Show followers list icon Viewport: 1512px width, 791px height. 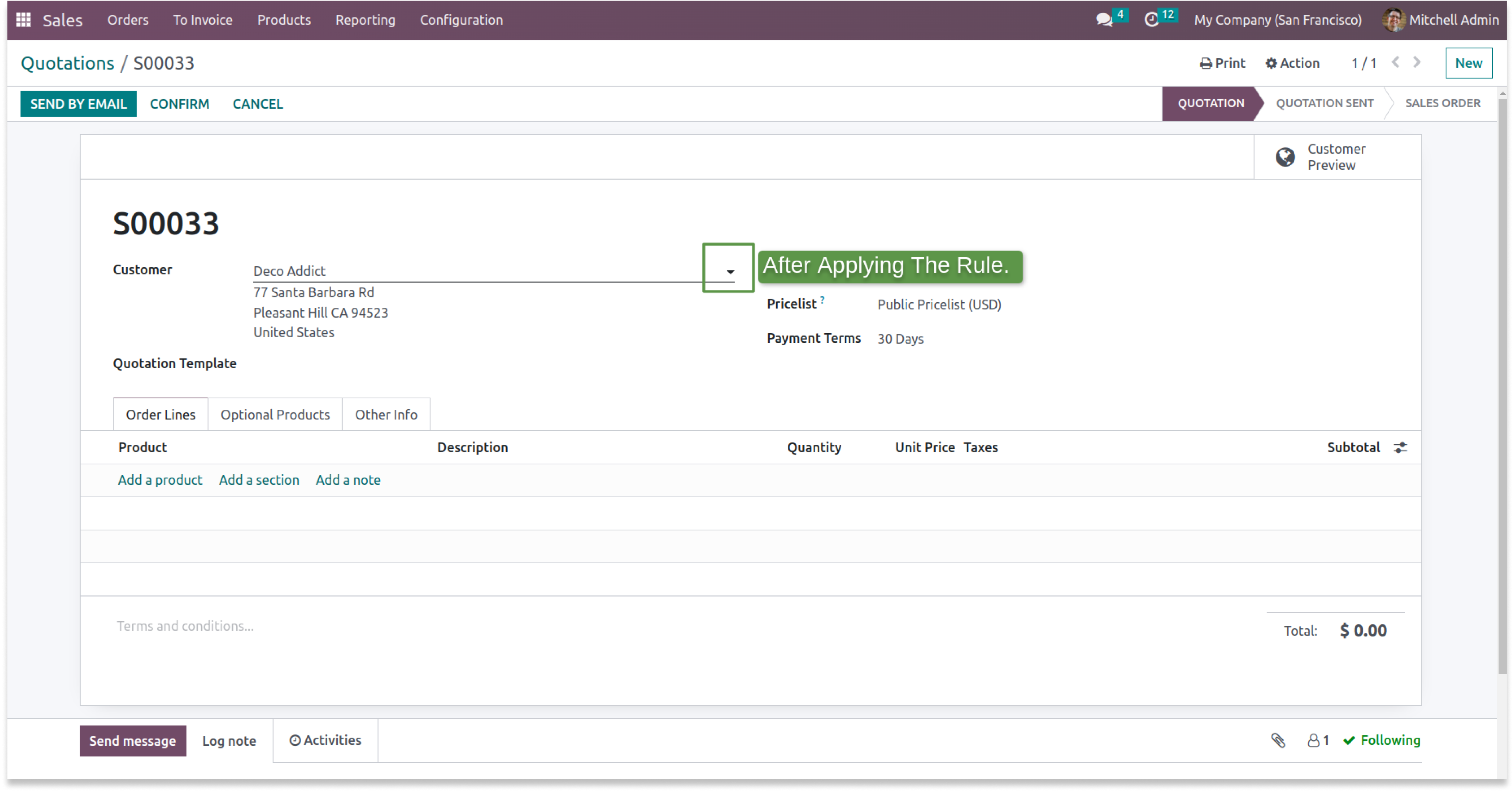1318,741
